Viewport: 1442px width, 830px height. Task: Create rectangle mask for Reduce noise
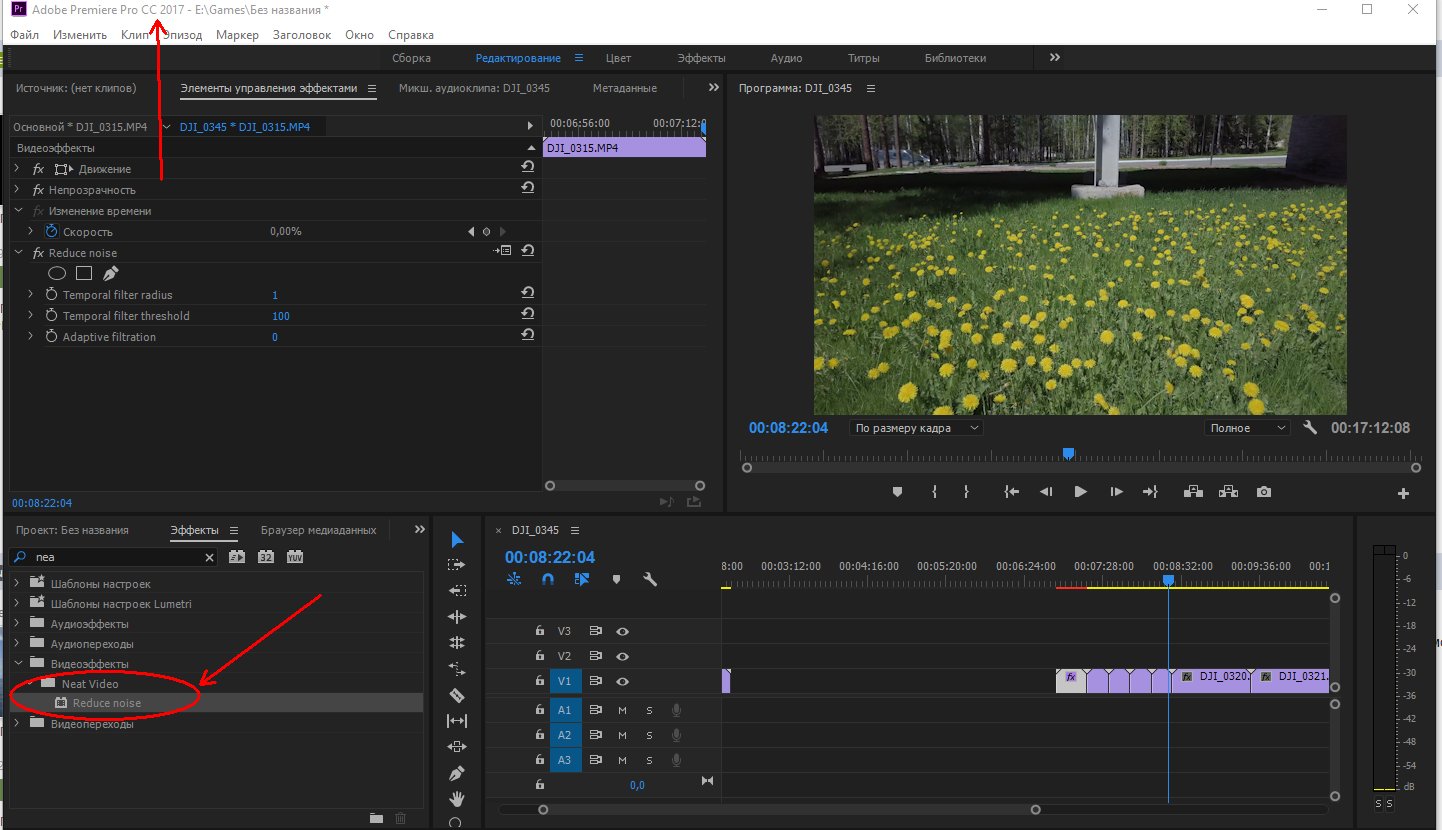(x=84, y=273)
